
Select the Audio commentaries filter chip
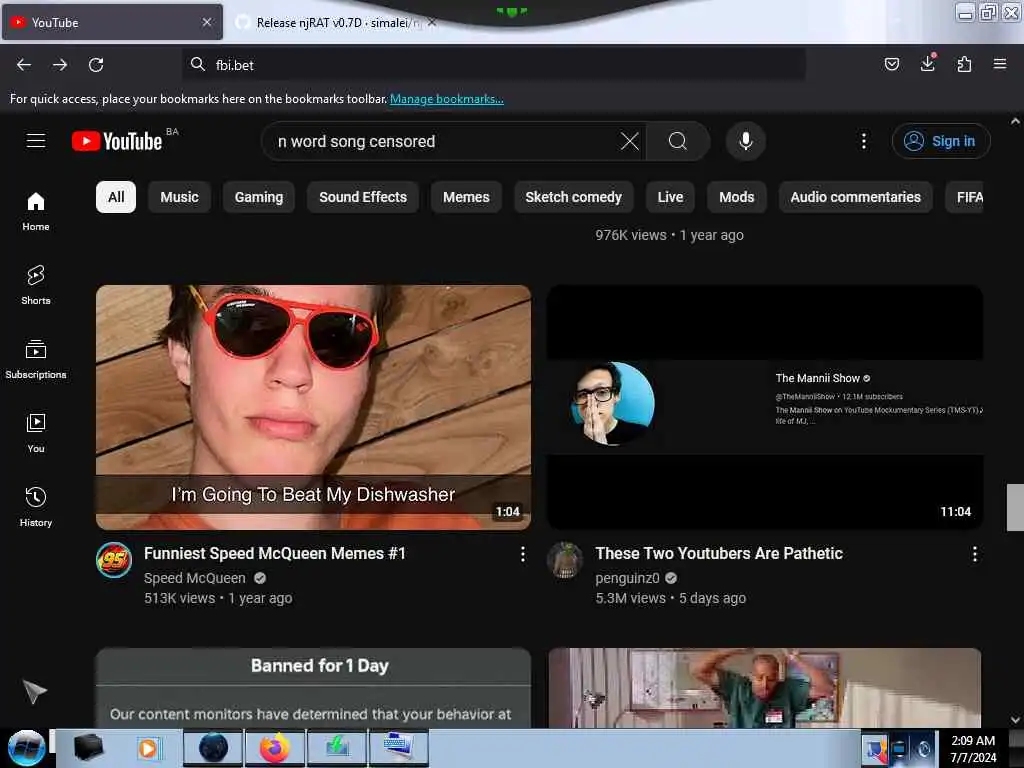(x=856, y=197)
